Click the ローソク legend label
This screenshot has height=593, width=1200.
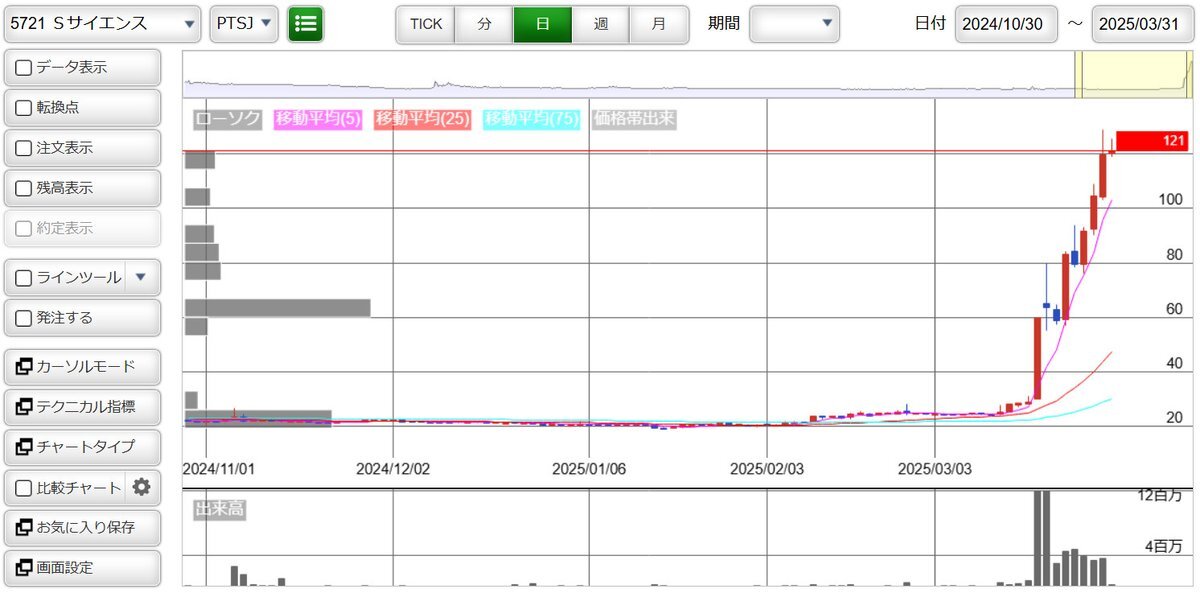(227, 119)
